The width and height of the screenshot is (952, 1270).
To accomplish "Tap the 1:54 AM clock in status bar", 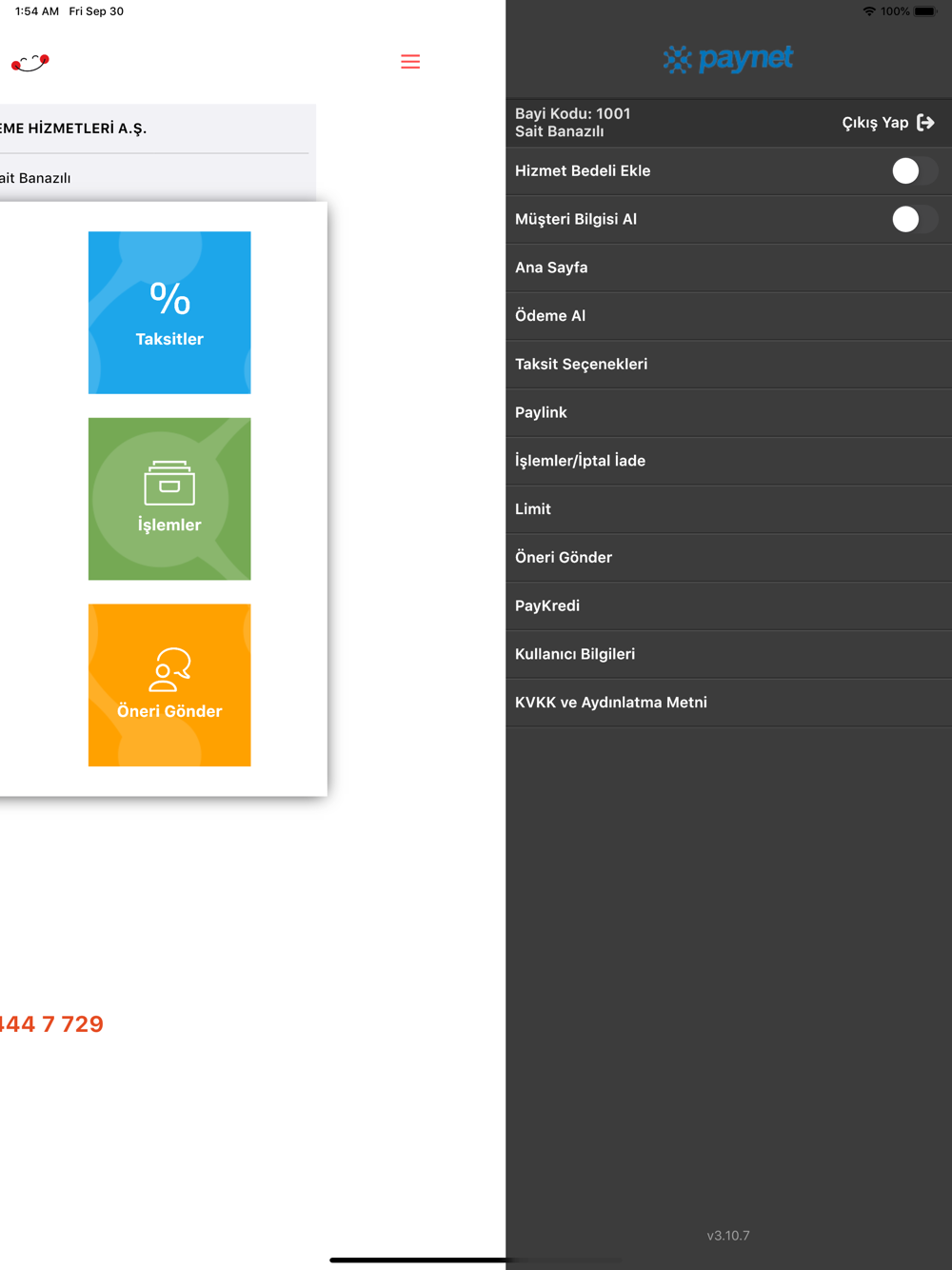I will [x=37, y=11].
